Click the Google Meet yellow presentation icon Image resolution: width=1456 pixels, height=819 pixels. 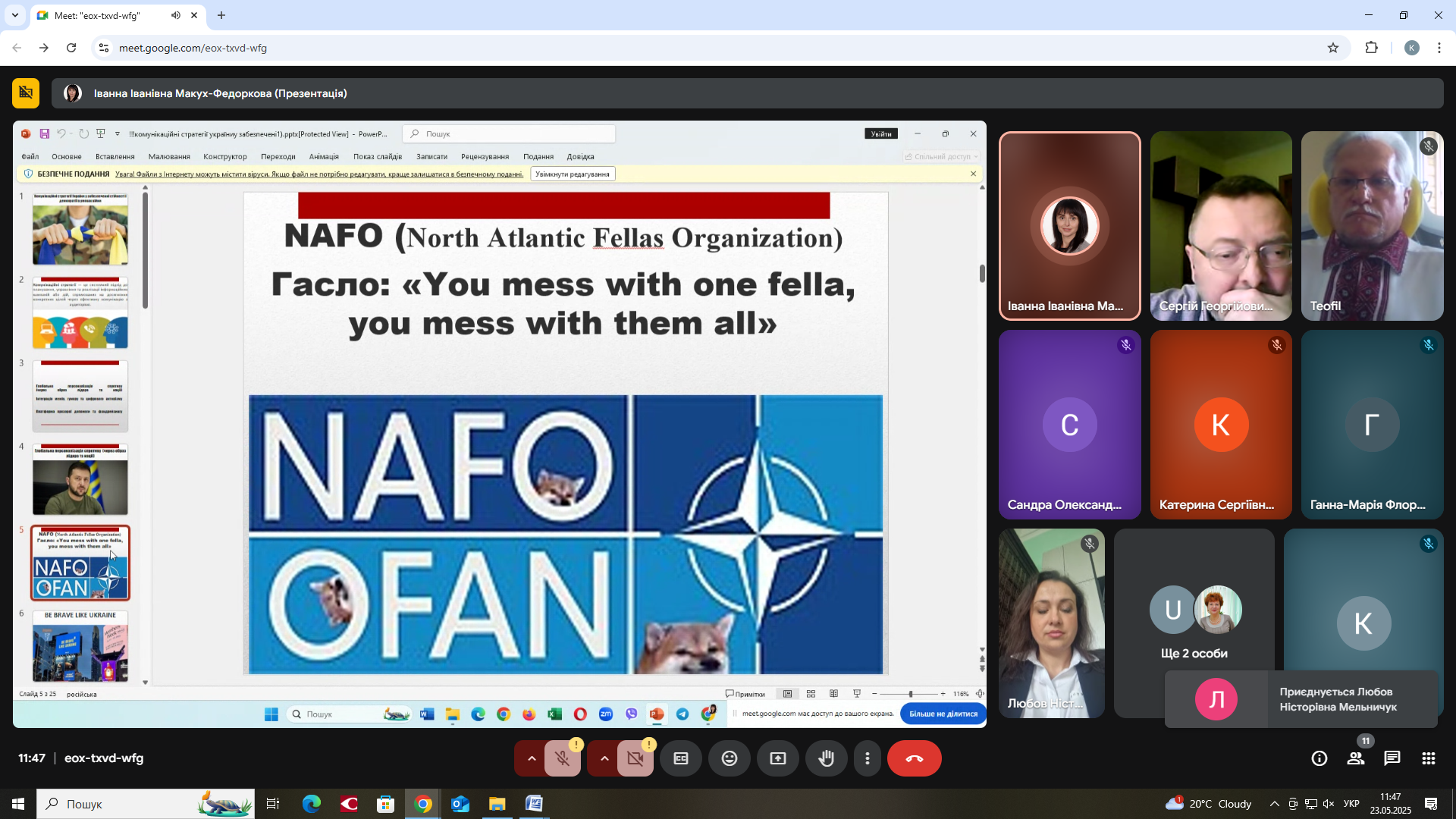click(26, 93)
